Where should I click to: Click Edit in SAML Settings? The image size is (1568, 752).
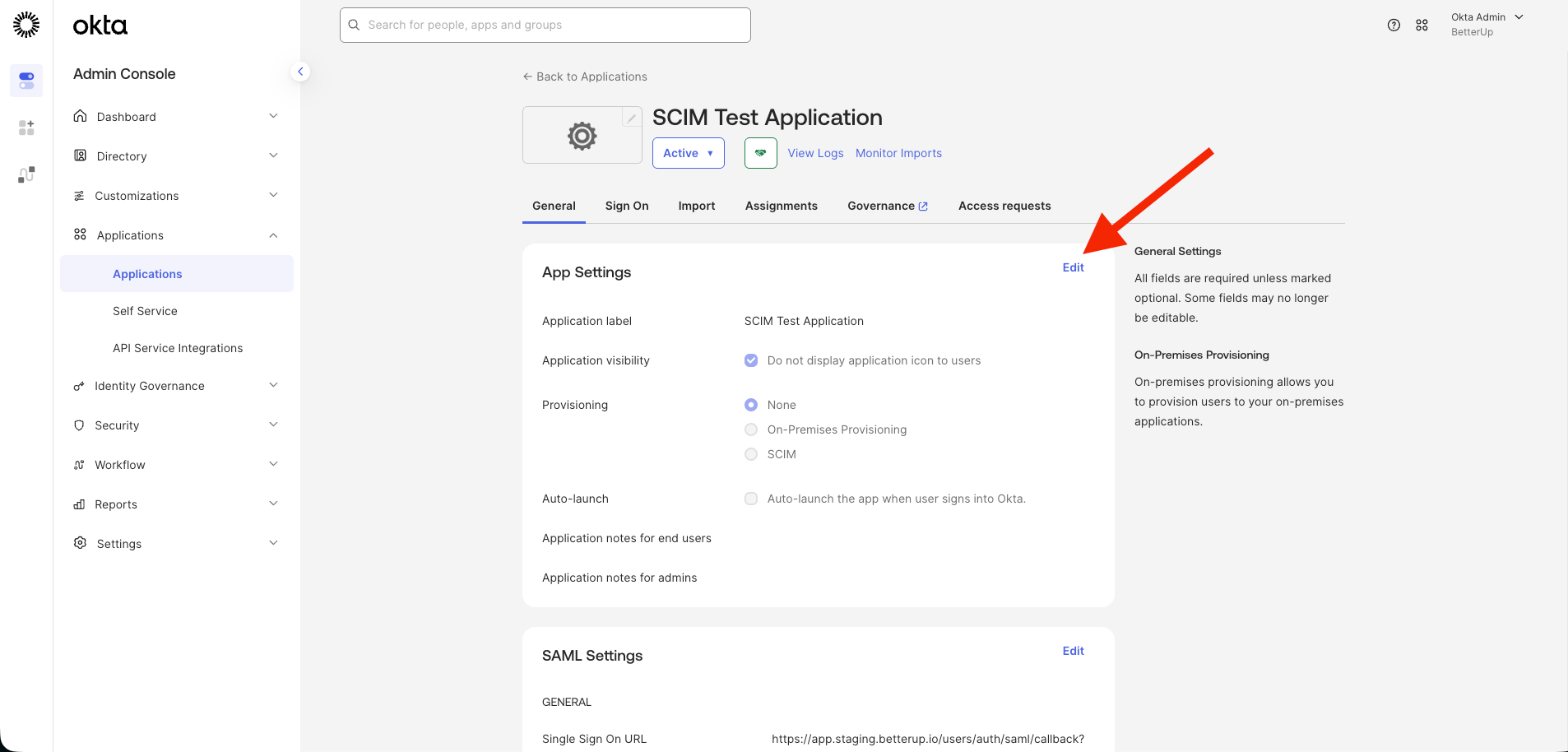point(1073,651)
